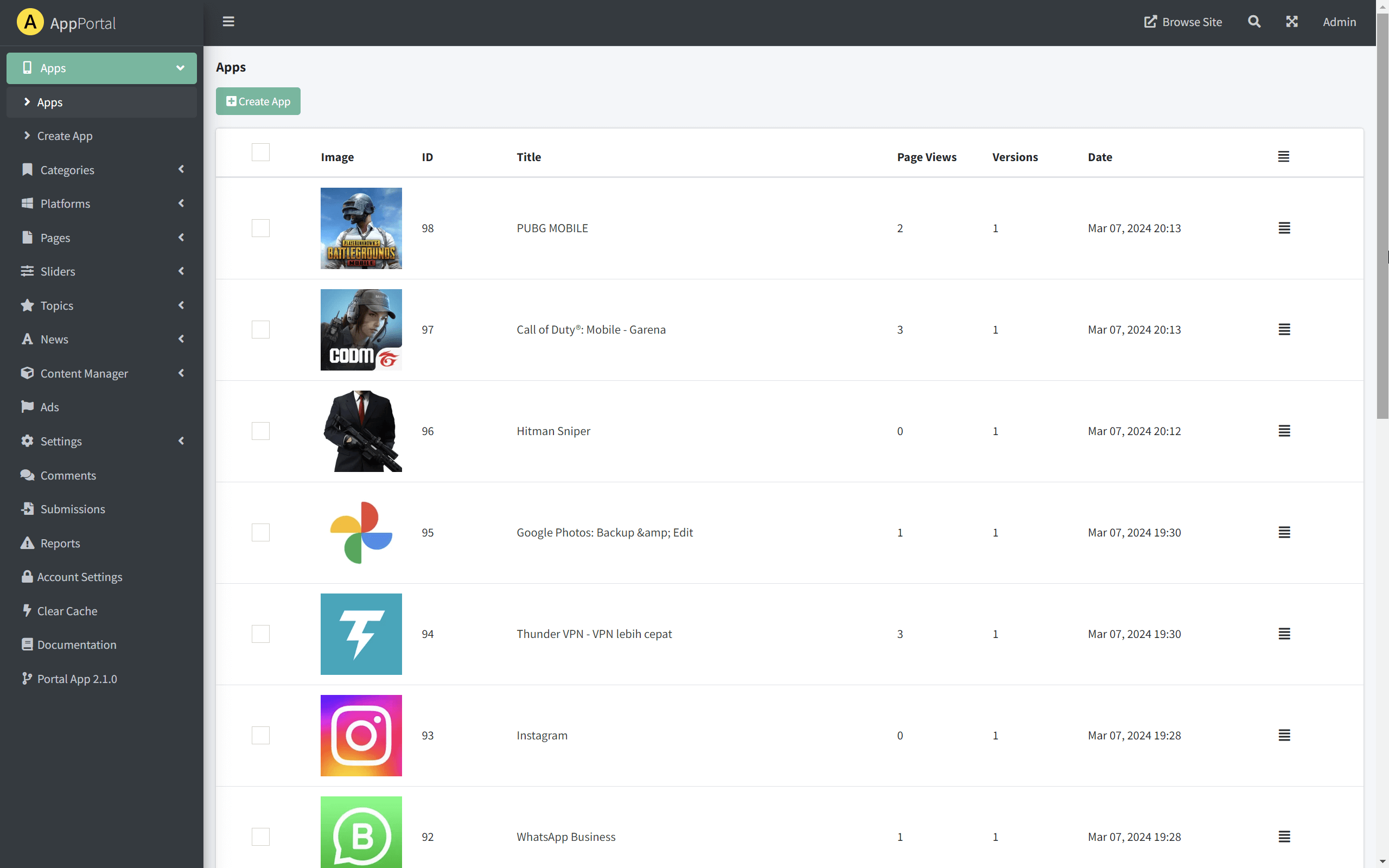Click the Create App button
Viewport: 1389px width, 868px height.
click(x=258, y=101)
